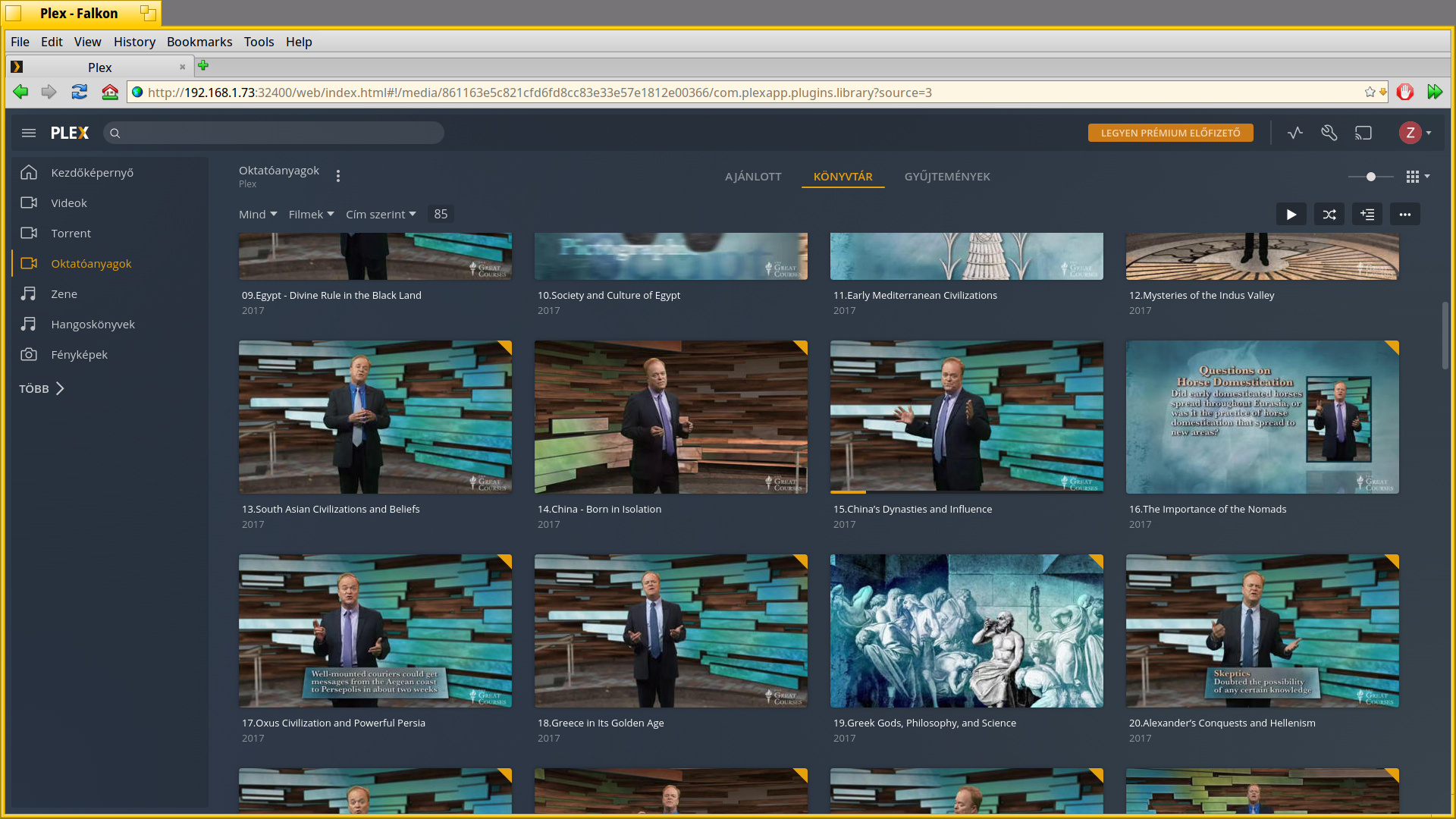1456x819 pixels.
Task: Shuffle the library items
Action: tap(1329, 215)
